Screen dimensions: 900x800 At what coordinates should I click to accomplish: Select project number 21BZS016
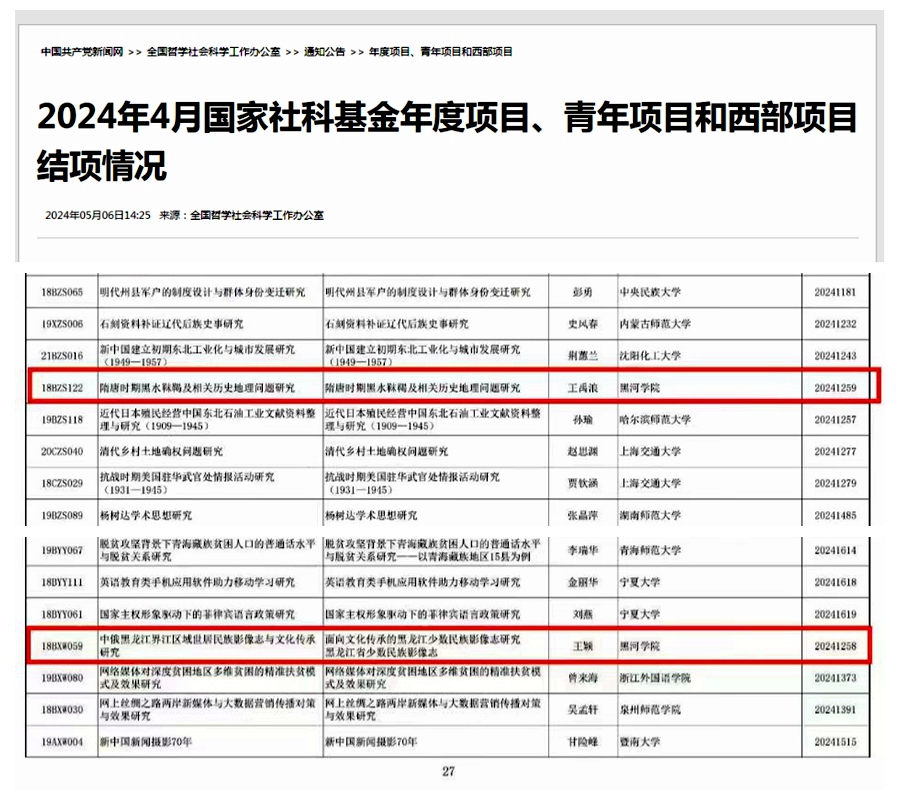point(62,356)
